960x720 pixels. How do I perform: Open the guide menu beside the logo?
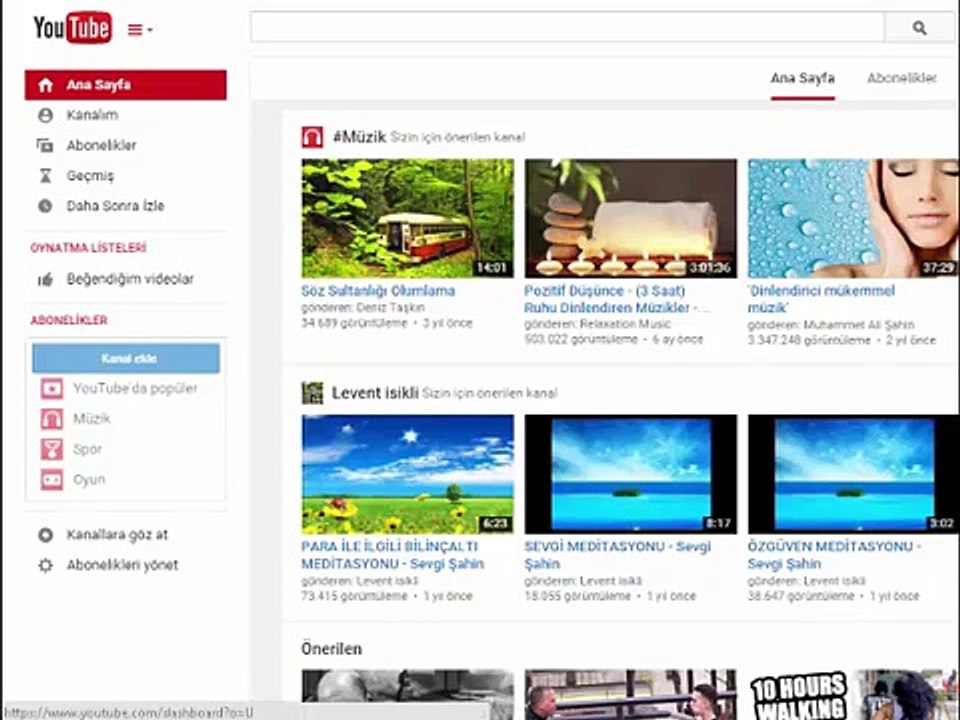(140, 29)
